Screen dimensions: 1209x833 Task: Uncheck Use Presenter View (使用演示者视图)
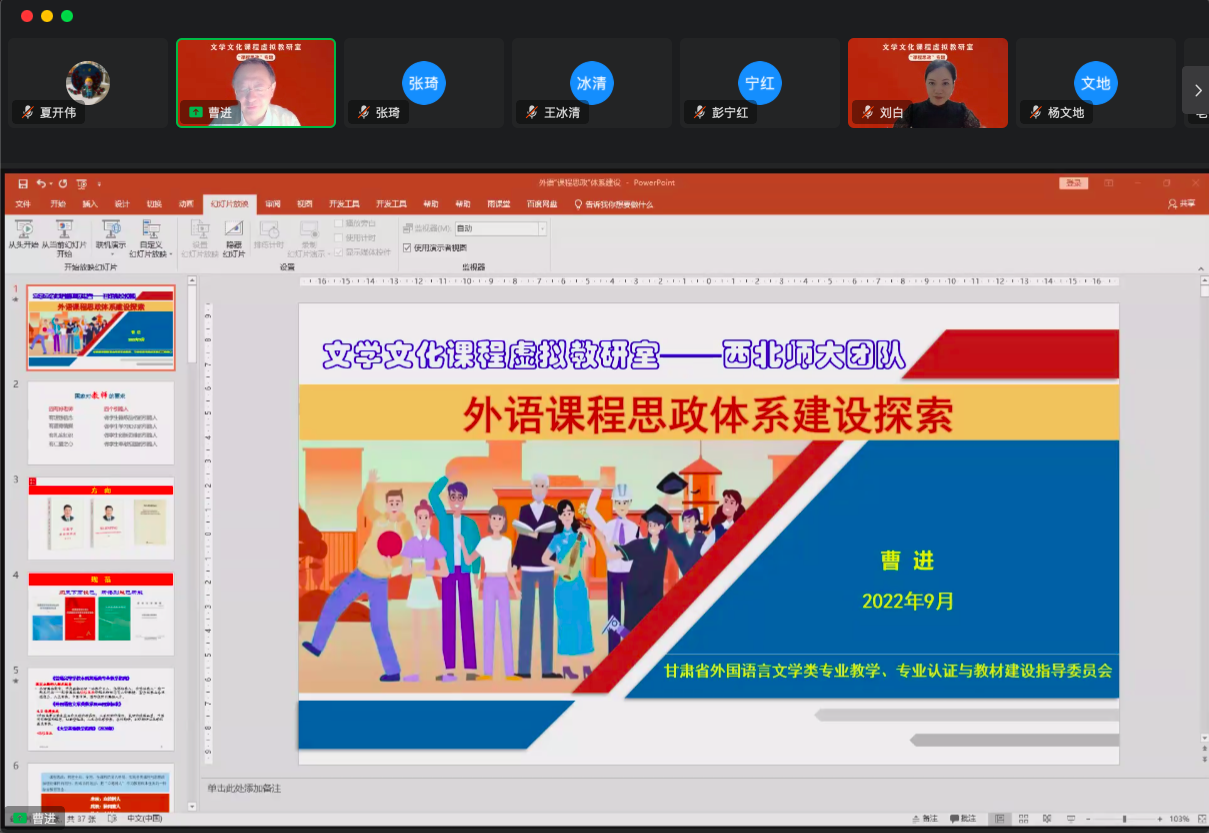(x=407, y=247)
